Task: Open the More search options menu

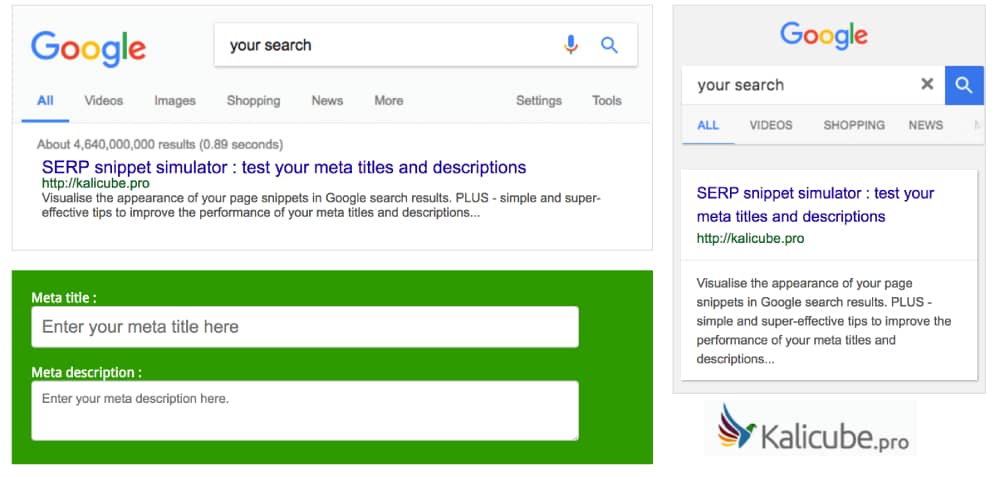Action: tap(388, 101)
